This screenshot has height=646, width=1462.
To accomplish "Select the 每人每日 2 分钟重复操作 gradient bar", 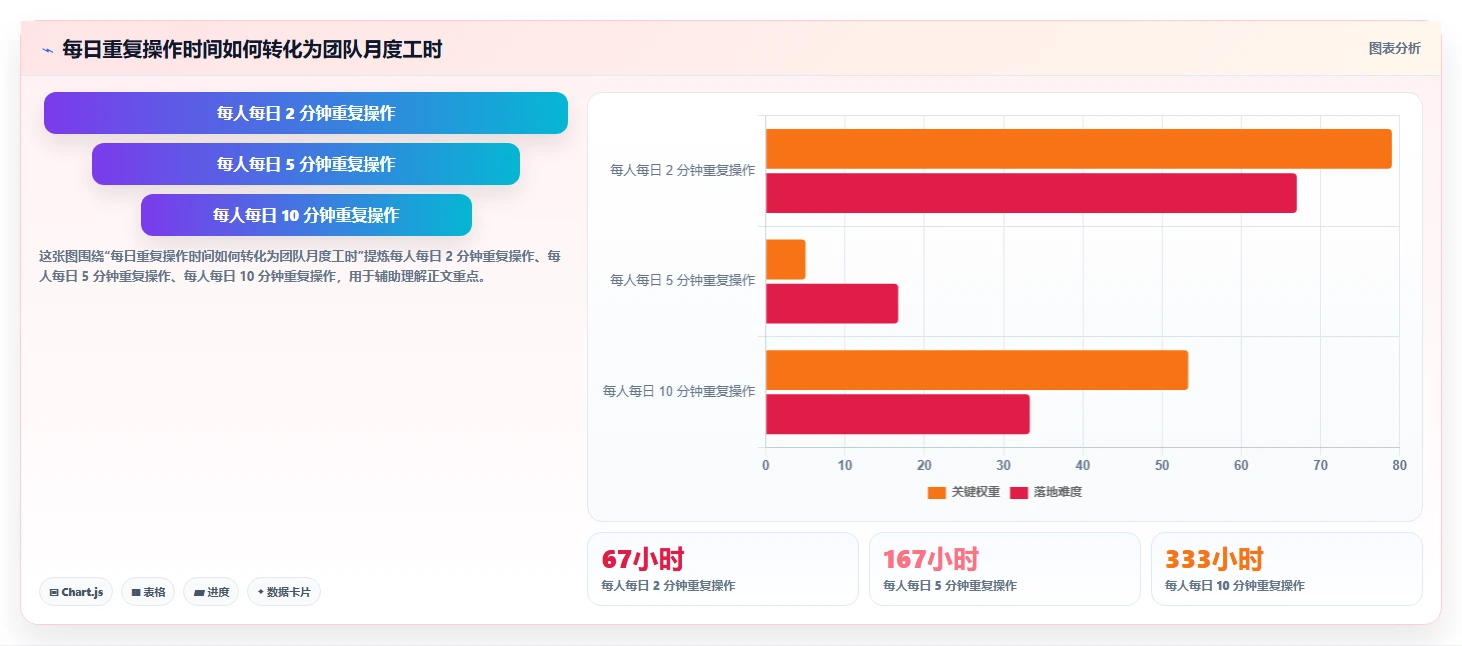I will [306, 113].
